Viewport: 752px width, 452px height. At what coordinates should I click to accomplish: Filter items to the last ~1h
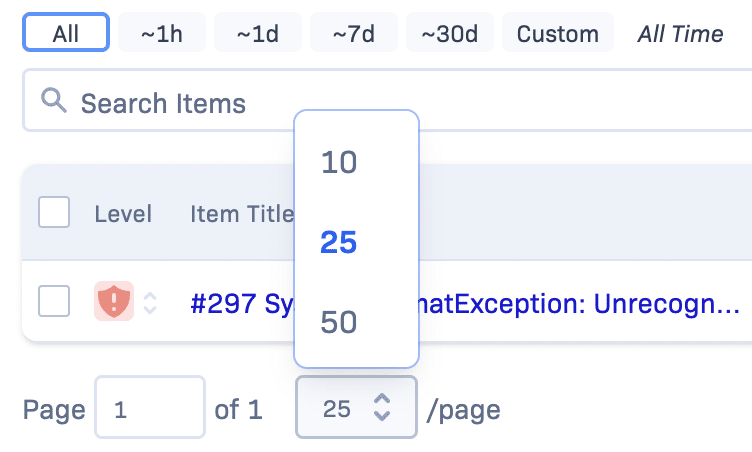(162, 34)
